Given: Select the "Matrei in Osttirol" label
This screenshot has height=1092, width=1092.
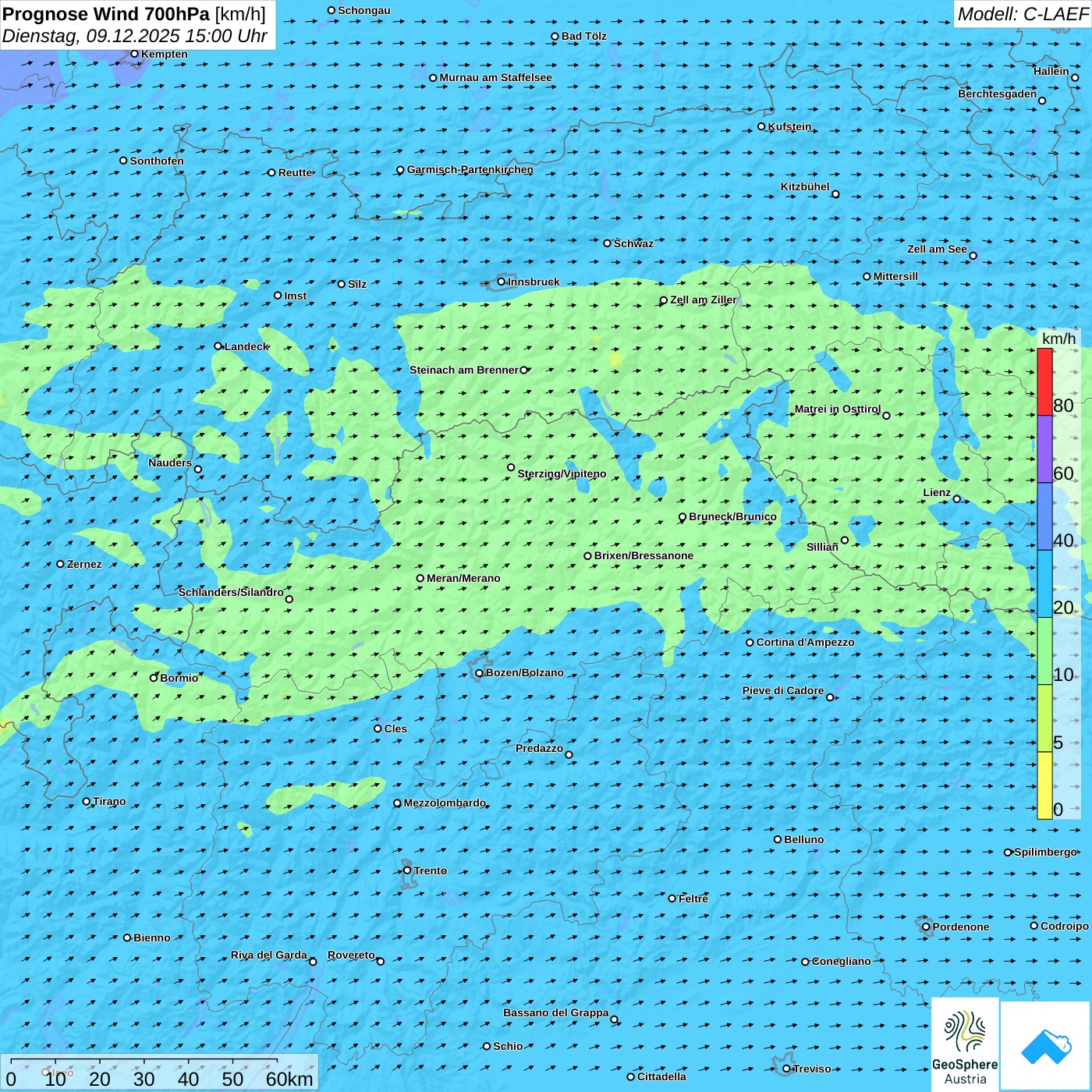Looking at the screenshot, I should click(x=838, y=409).
